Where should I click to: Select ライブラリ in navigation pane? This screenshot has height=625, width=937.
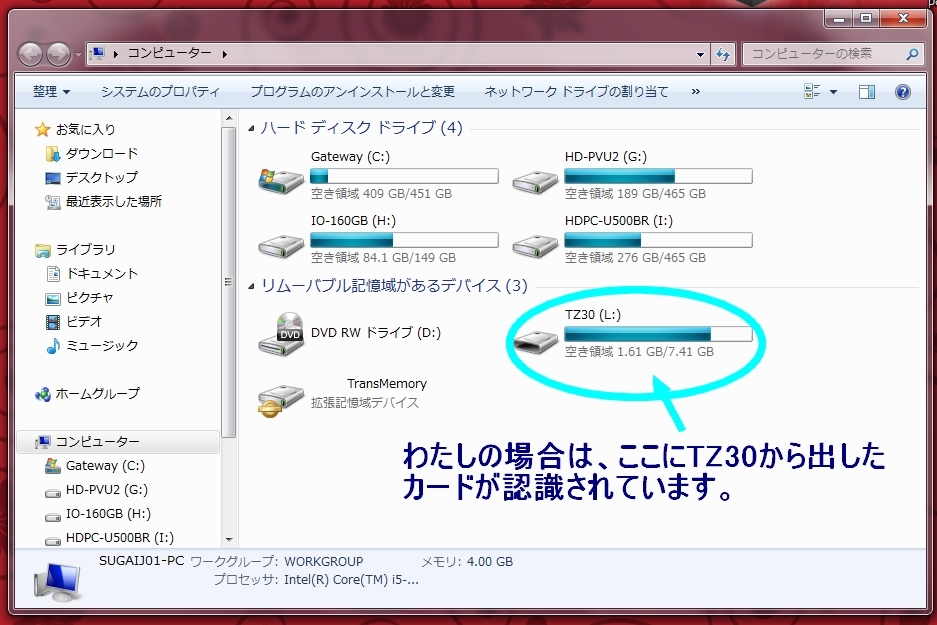tap(85, 249)
